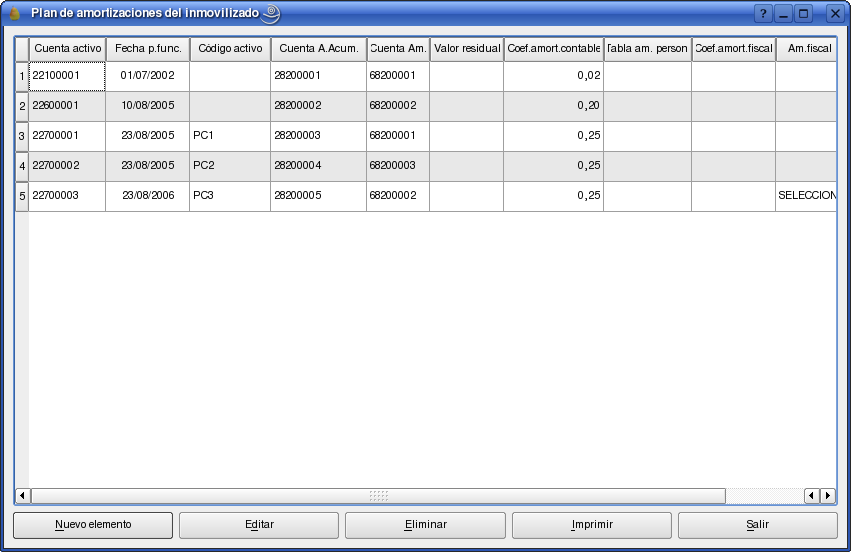Select cell 22700001
Screen dimensions: 851x552
[67, 136]
